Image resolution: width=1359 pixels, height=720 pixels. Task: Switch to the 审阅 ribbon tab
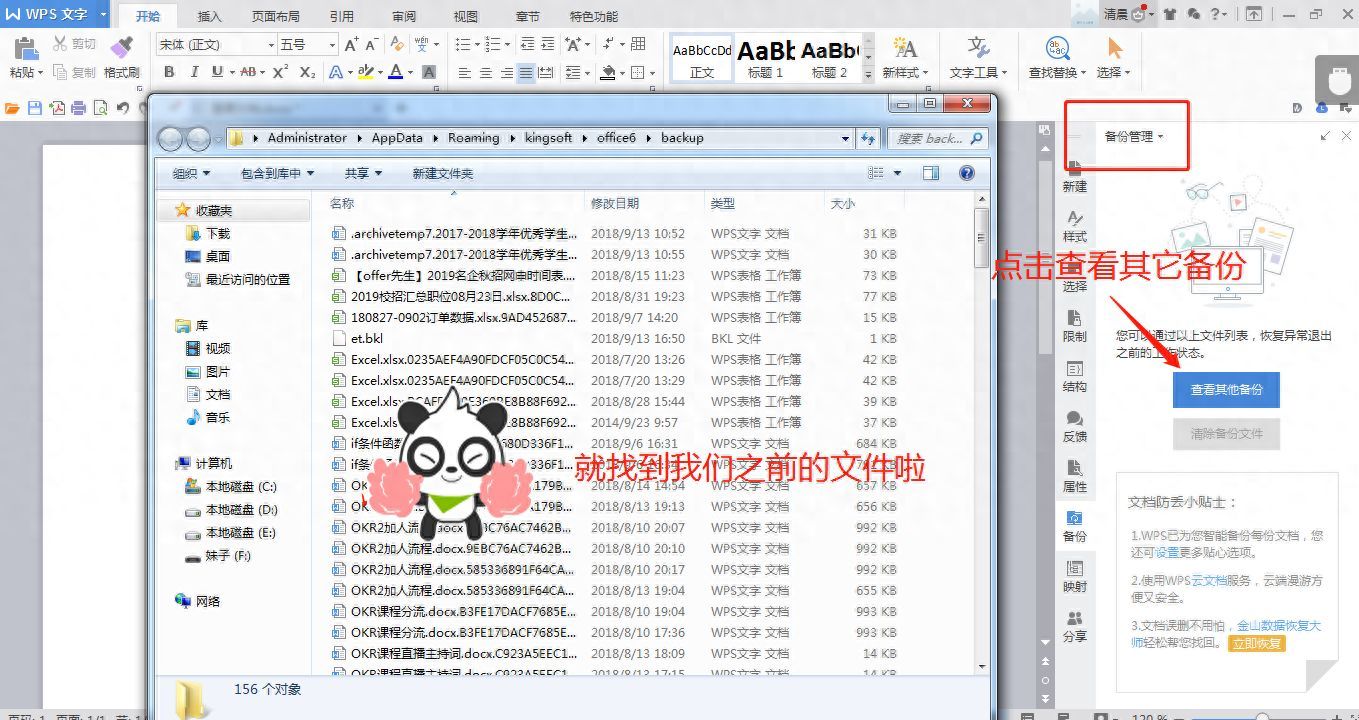404,16
